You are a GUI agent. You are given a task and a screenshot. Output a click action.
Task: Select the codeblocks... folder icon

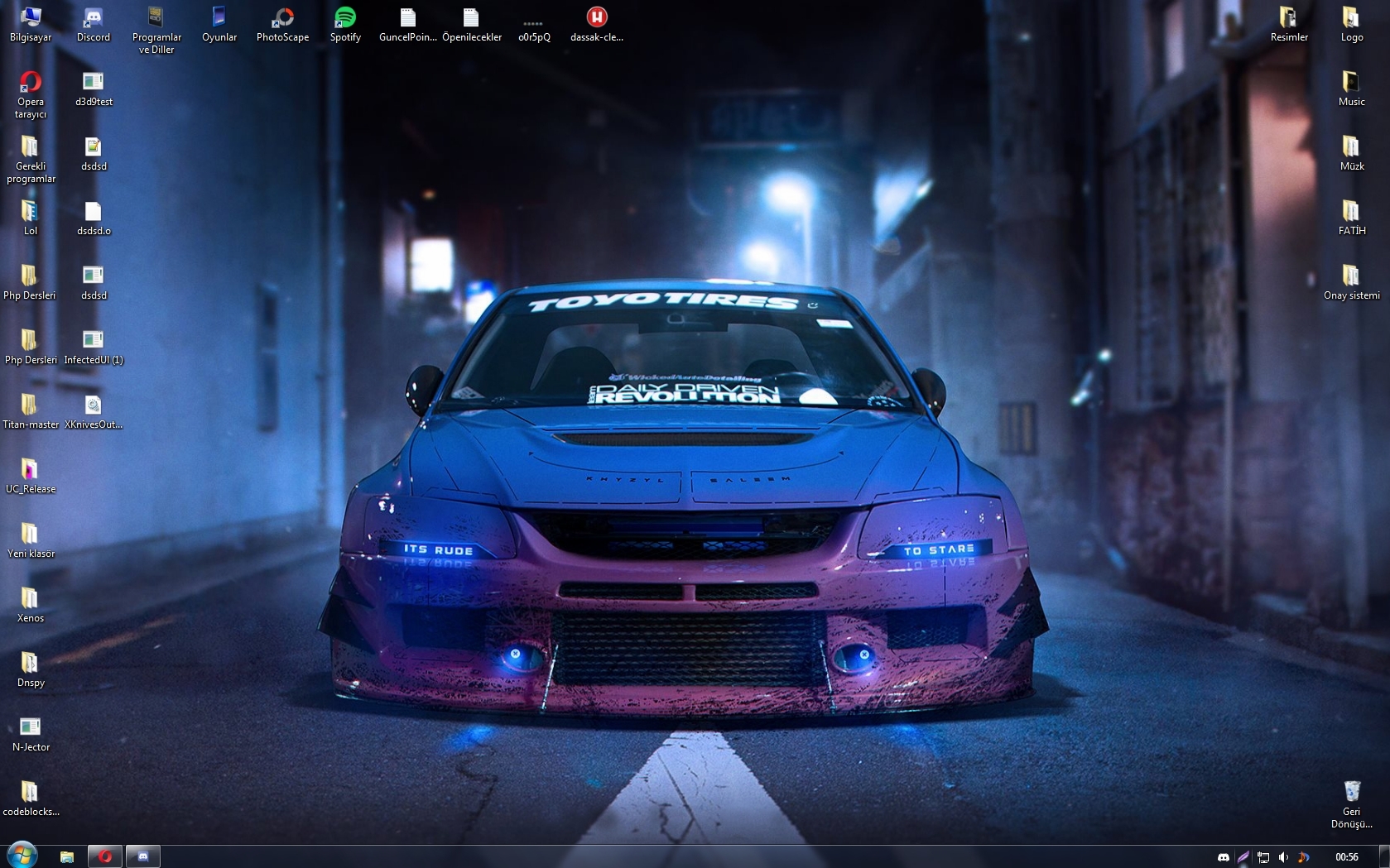pyautogui.click(x=31, y=798)
